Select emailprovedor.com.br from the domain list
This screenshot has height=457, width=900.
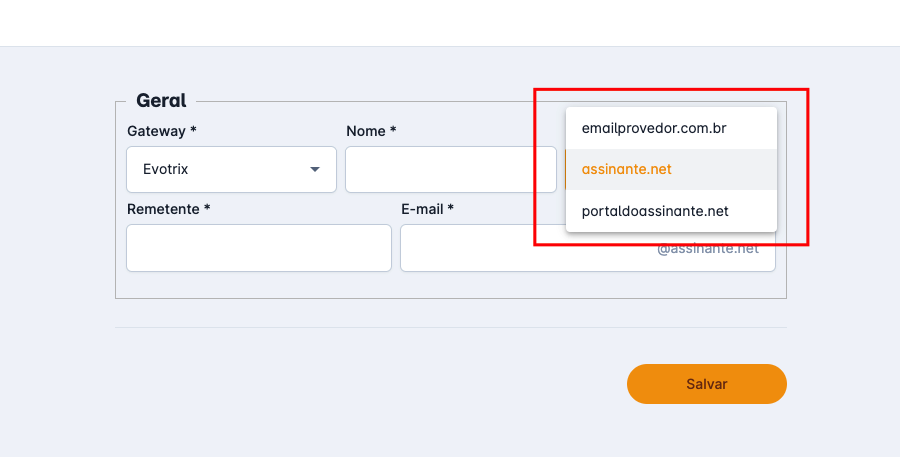coord(654,129)
